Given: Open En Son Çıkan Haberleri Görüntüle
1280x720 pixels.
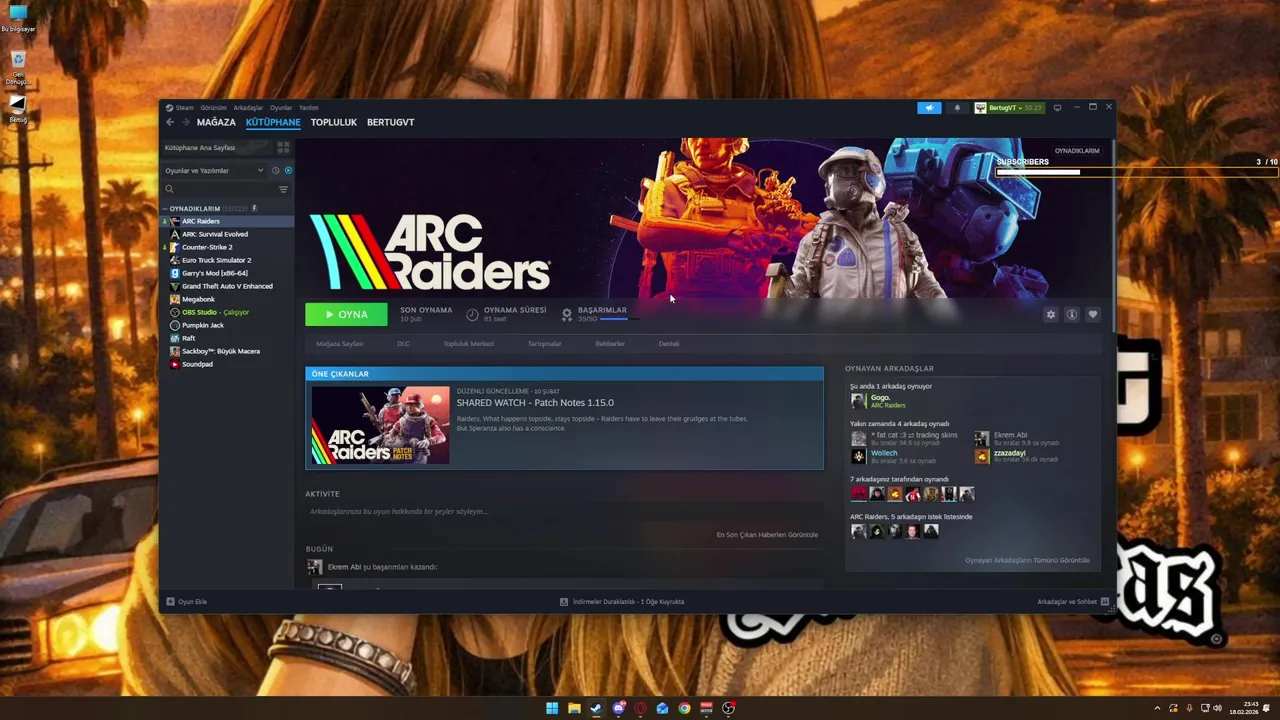Looking at the screenshot, I should pos(767,535).
